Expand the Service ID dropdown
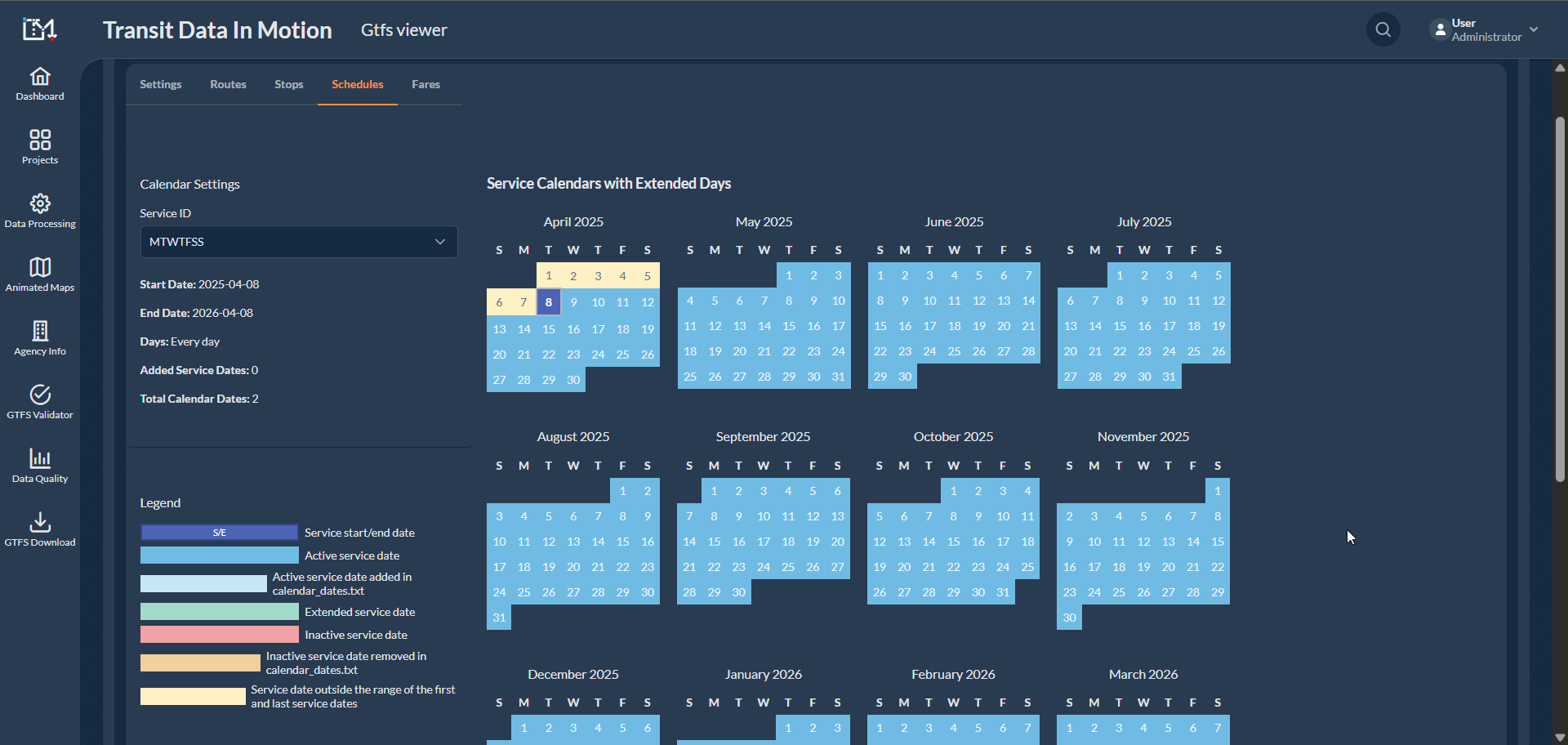 tap(299, 242)
